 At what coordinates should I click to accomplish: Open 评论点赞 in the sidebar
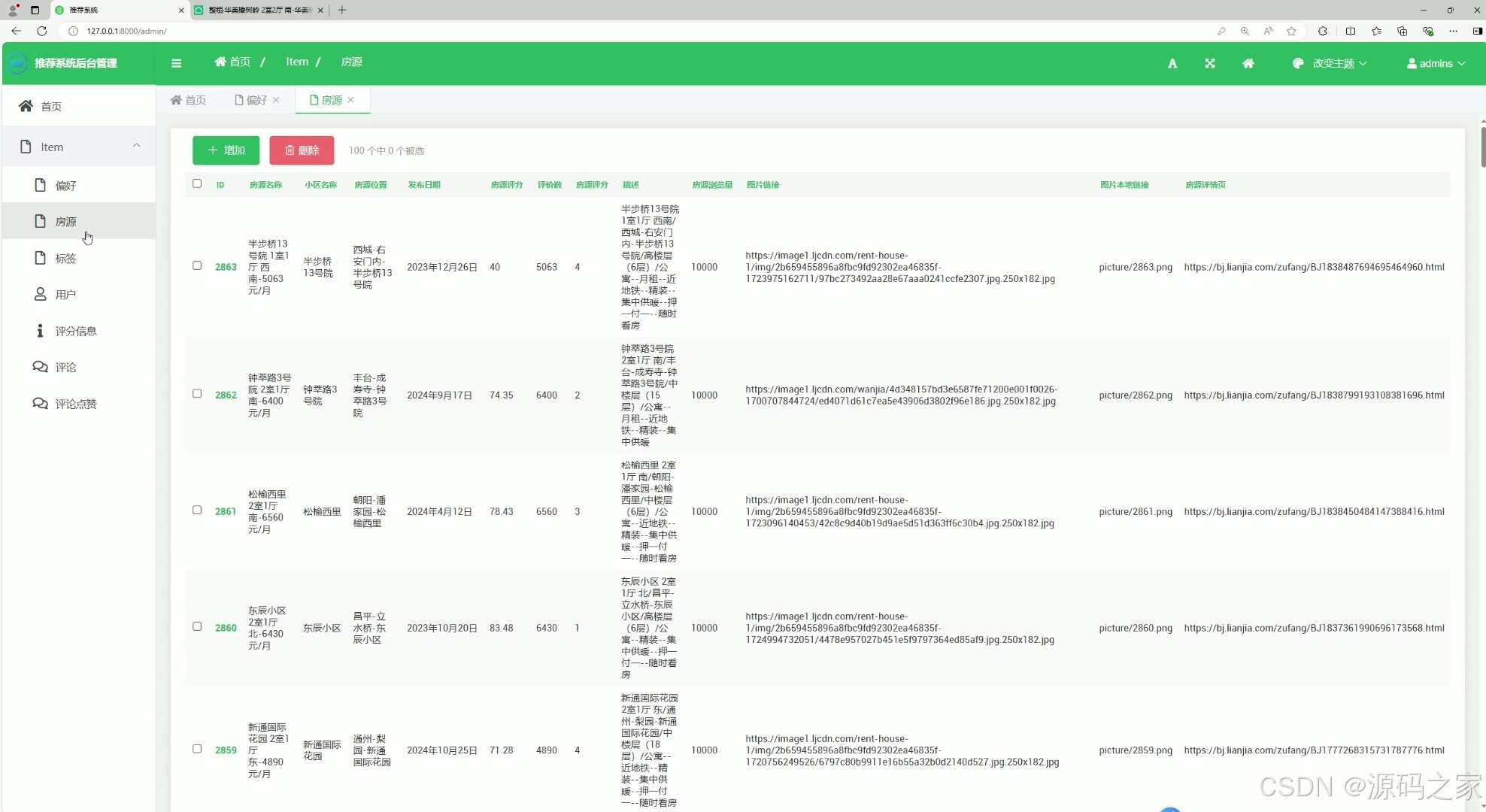point(75,404)
